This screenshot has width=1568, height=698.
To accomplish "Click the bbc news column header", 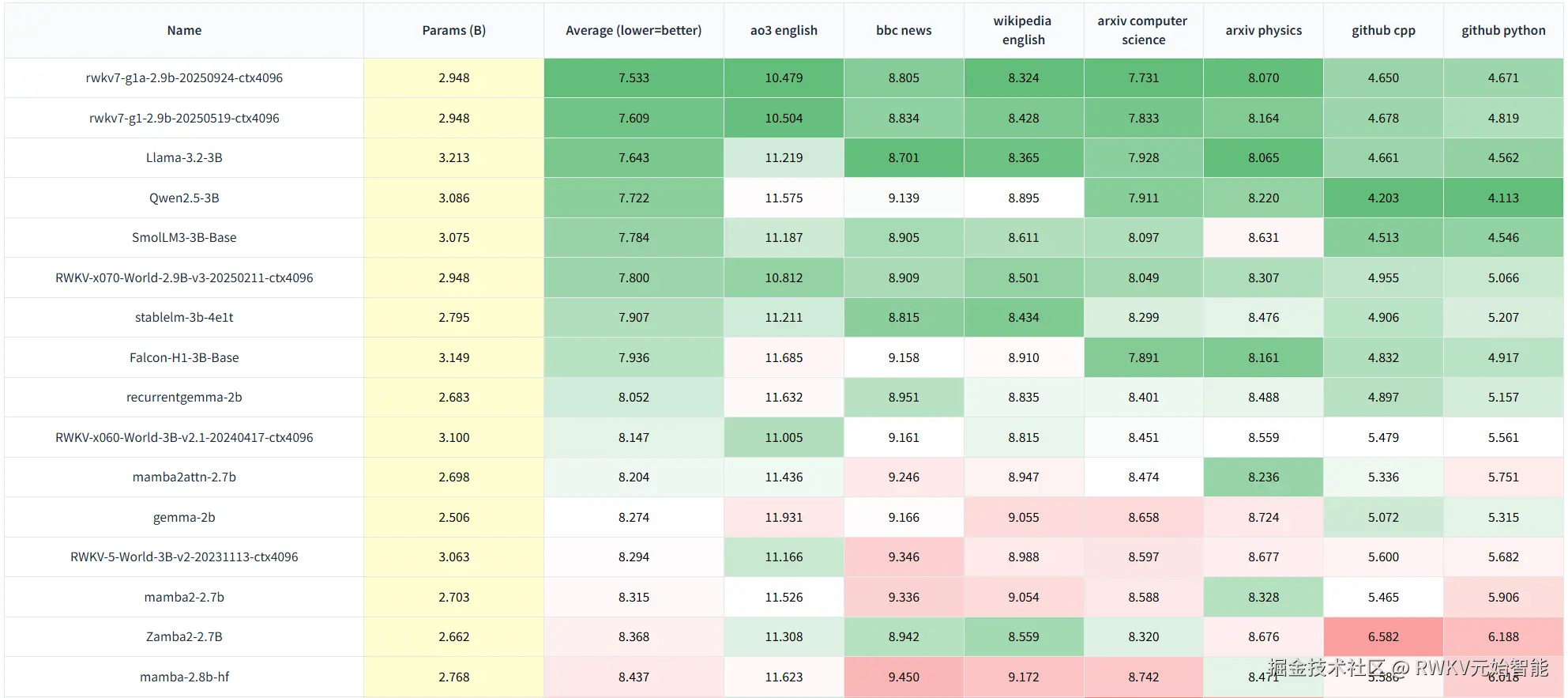I will (904, 31).
